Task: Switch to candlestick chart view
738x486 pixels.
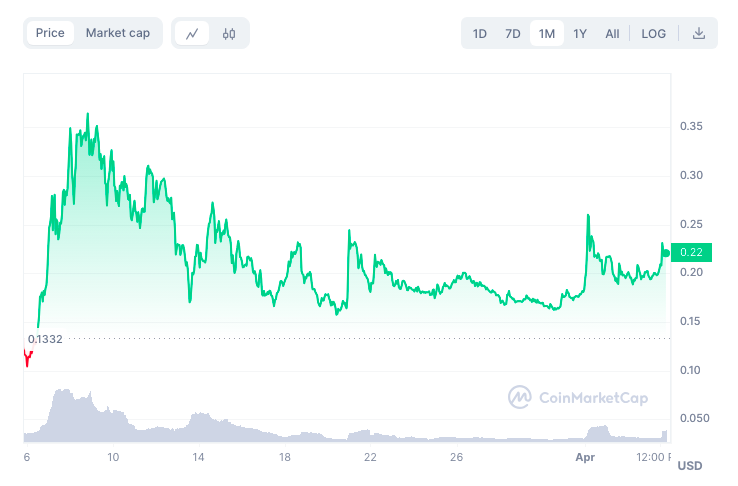Action: pos(229,33)
